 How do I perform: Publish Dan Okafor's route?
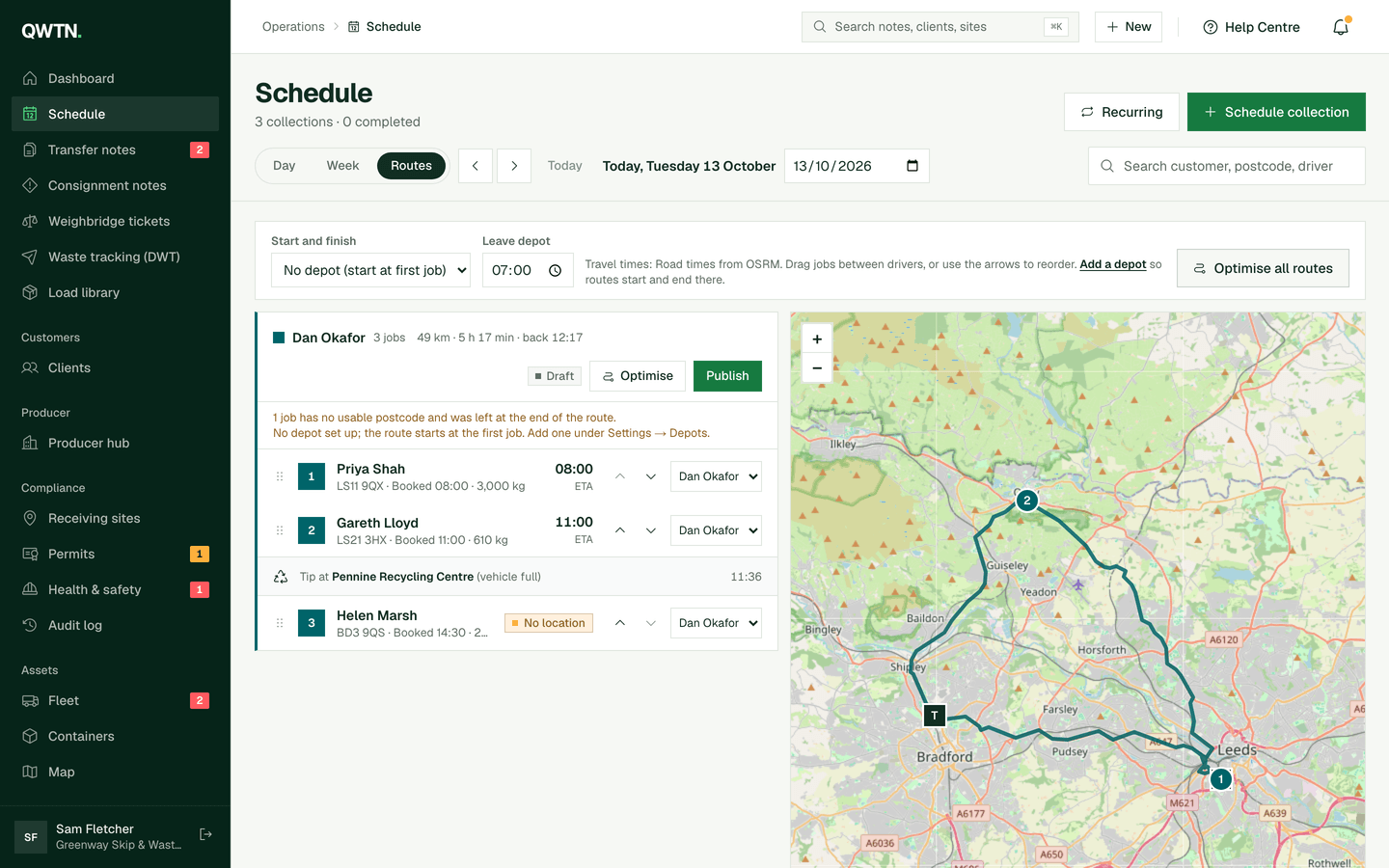click(727, 376)
